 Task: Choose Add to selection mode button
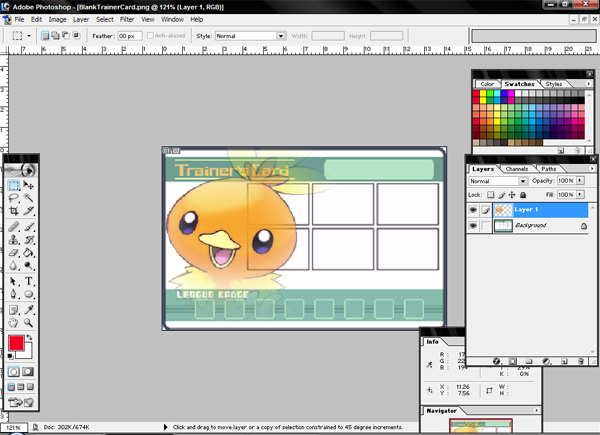coord(55,36)
